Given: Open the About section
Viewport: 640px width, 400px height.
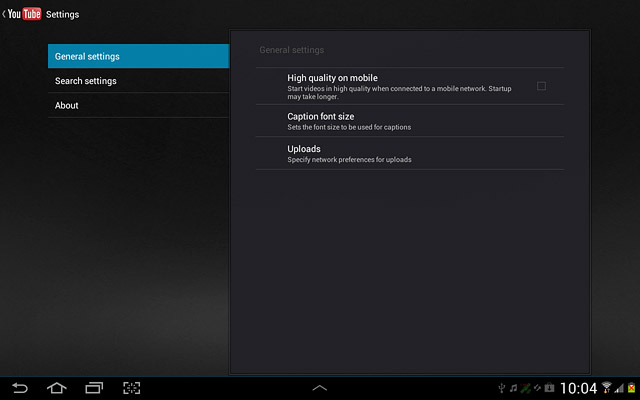Looking at the screenshot, I should pyautogui.click(x=138, y=105).
